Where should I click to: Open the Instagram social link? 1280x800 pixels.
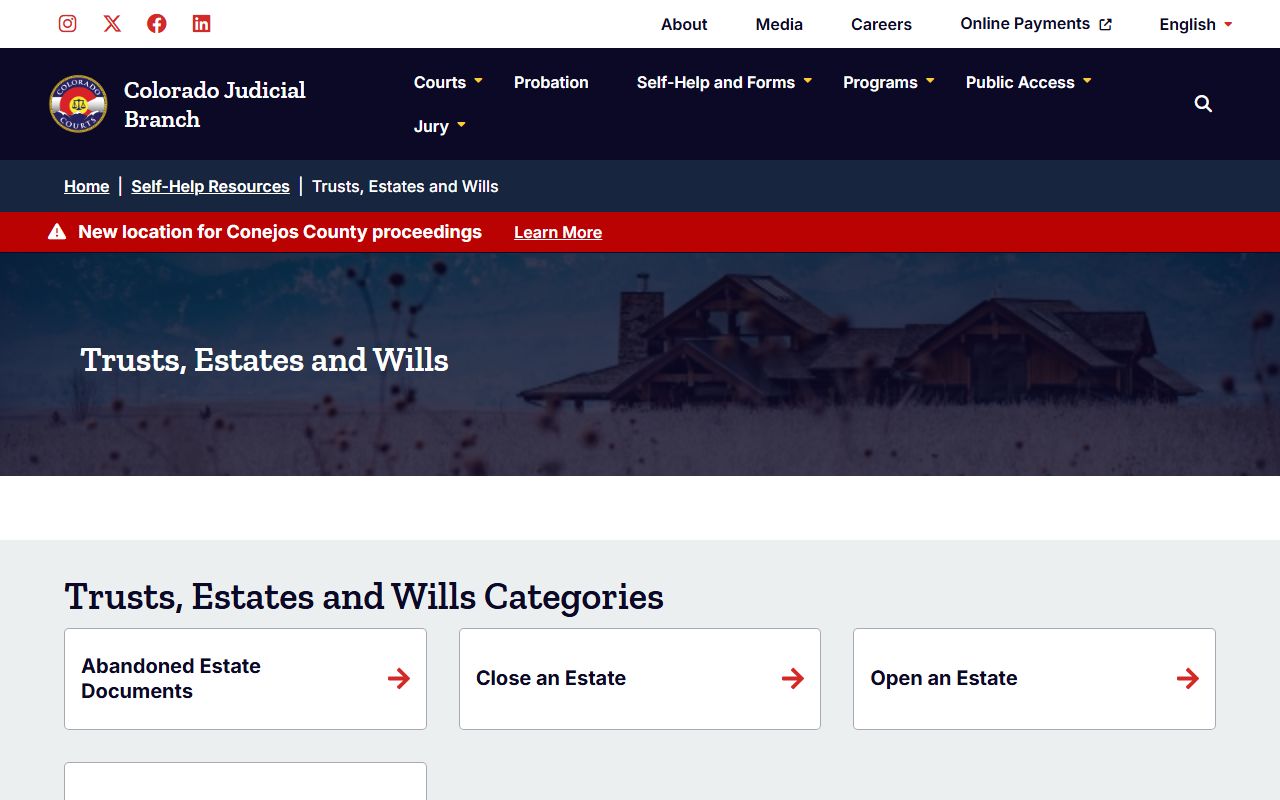67,23
